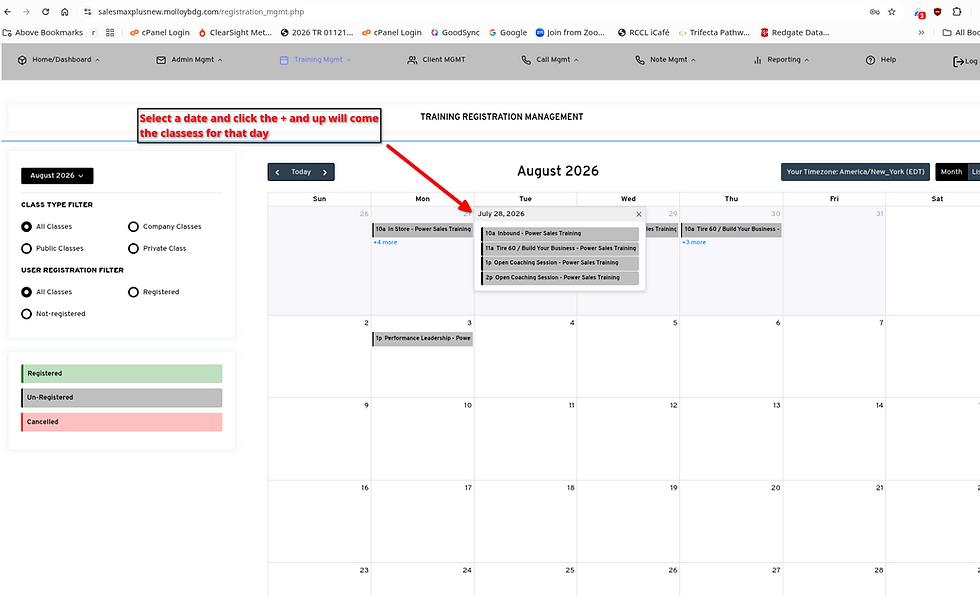The image size is (980, 596).
Task: Open the Reporting menu
Action: tap(781, 60)
